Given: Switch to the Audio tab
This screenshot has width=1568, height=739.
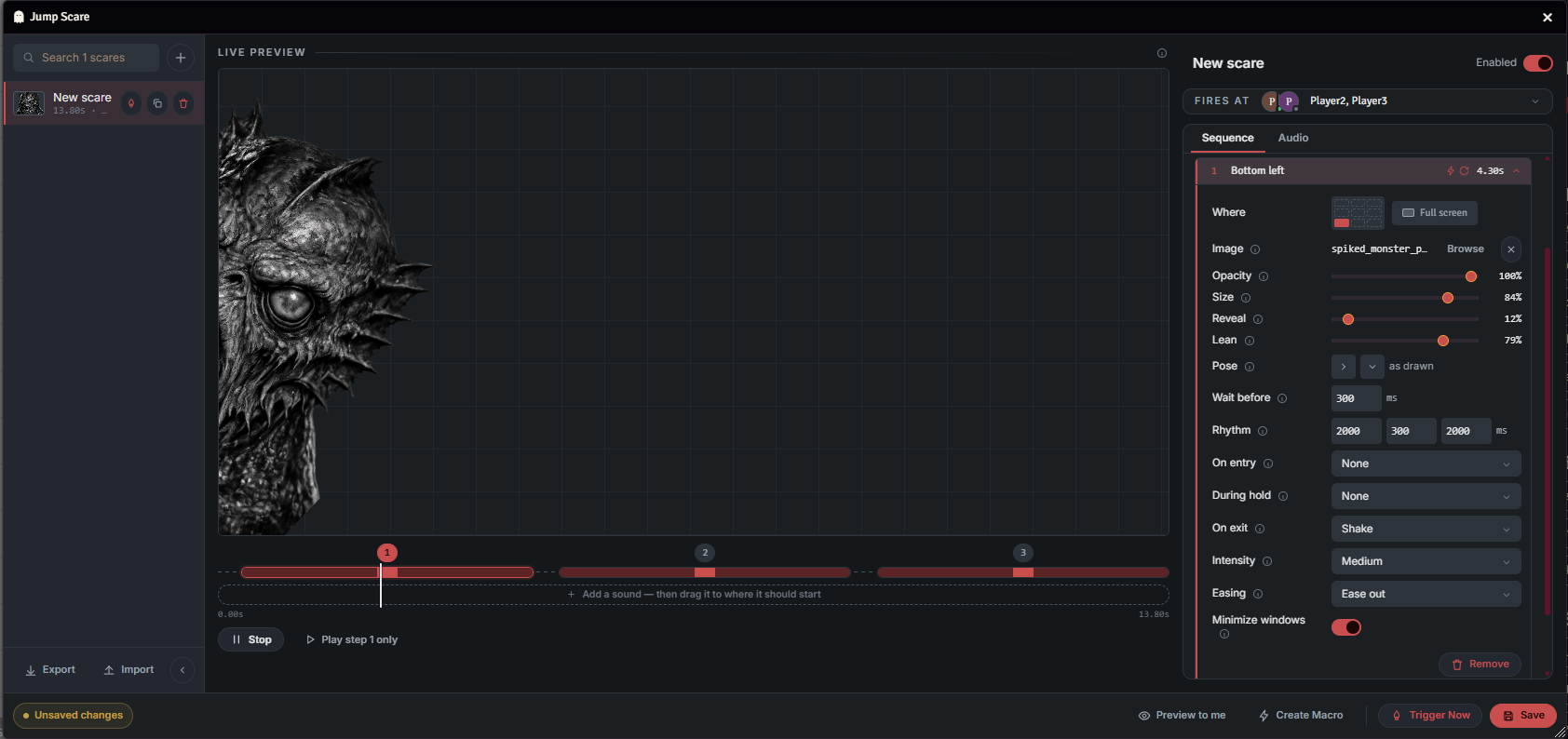Looking at the screenshot, I should (1293, 138).
